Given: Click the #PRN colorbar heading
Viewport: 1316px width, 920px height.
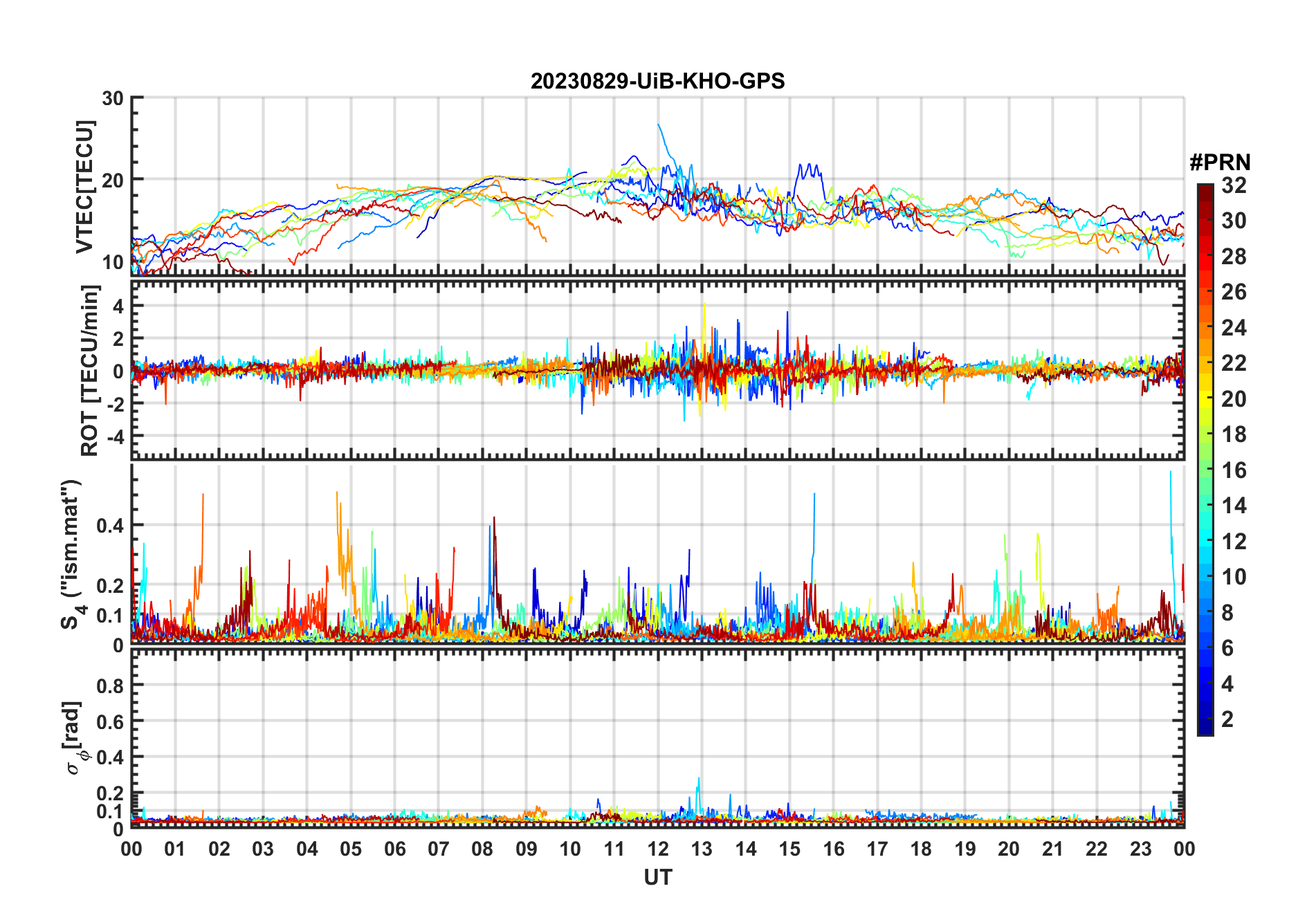Looking at the screenshot, I should [x=1220, y=163].
